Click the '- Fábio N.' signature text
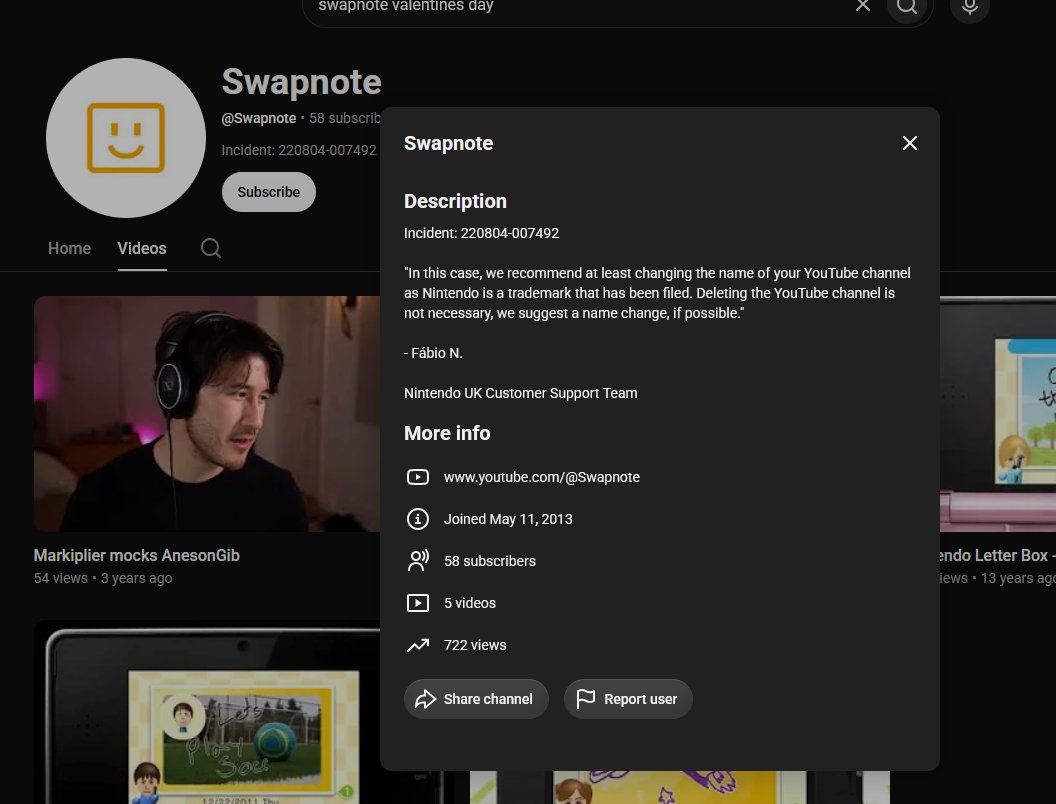 pyautogui.click(x=433, y=353)
